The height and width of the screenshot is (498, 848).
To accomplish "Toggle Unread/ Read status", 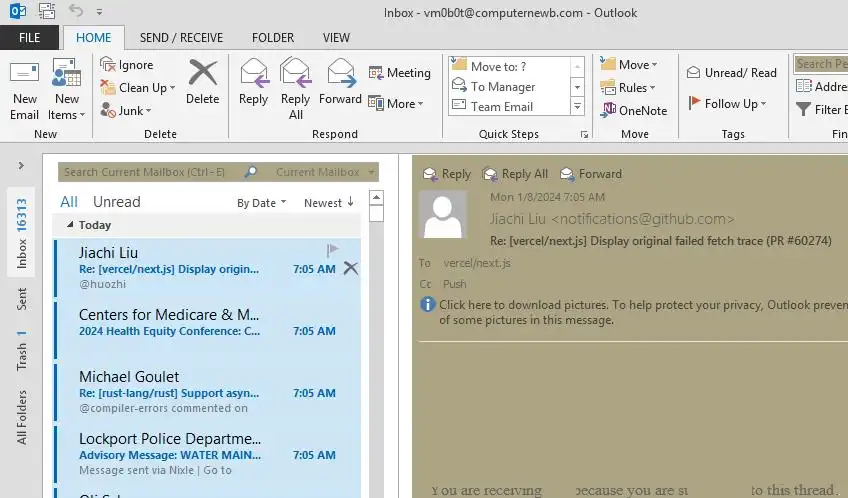I will pyautogui.click(x=732, y=72).
